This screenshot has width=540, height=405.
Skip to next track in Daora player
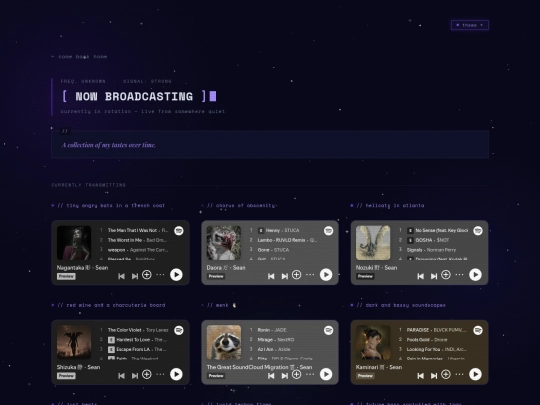click(284, 276)
